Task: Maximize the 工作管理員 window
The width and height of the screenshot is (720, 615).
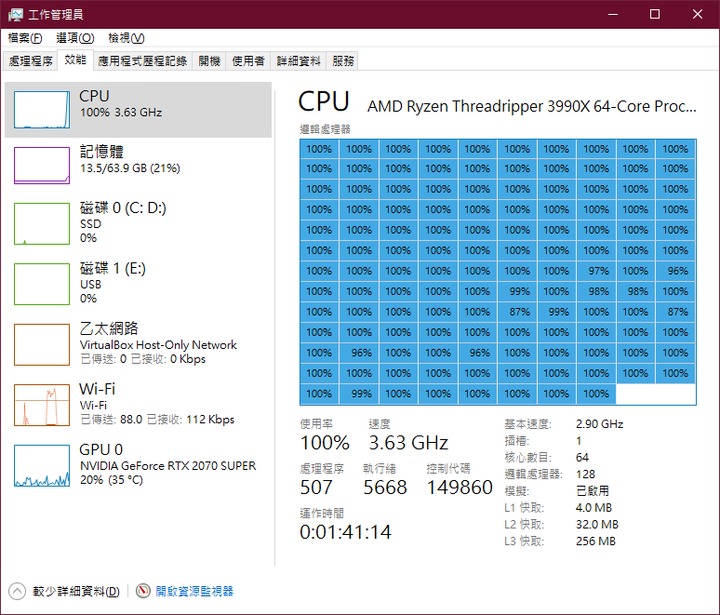Action: (654, 14)
